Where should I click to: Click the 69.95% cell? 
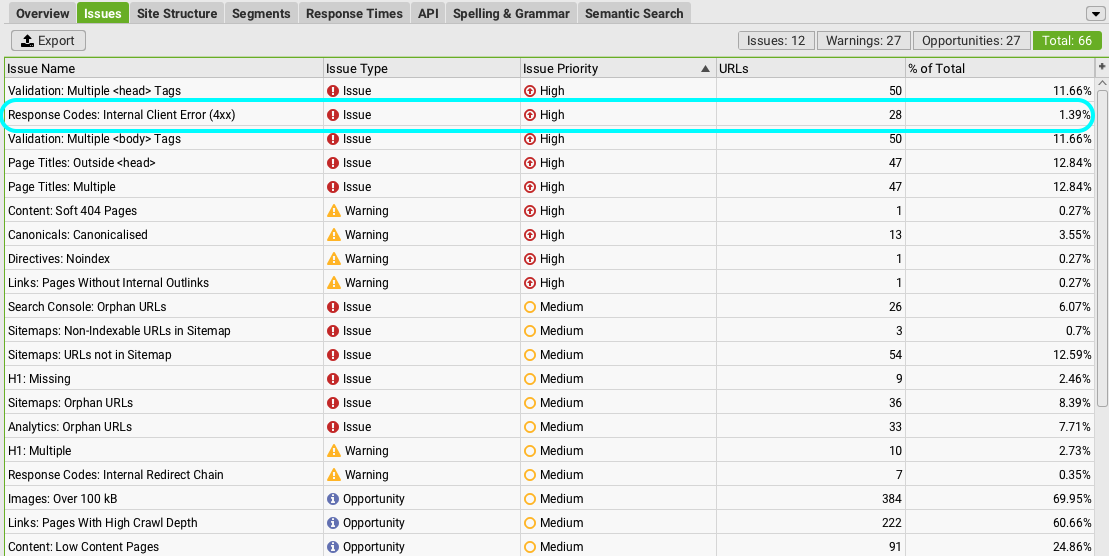tap(999, 499)
